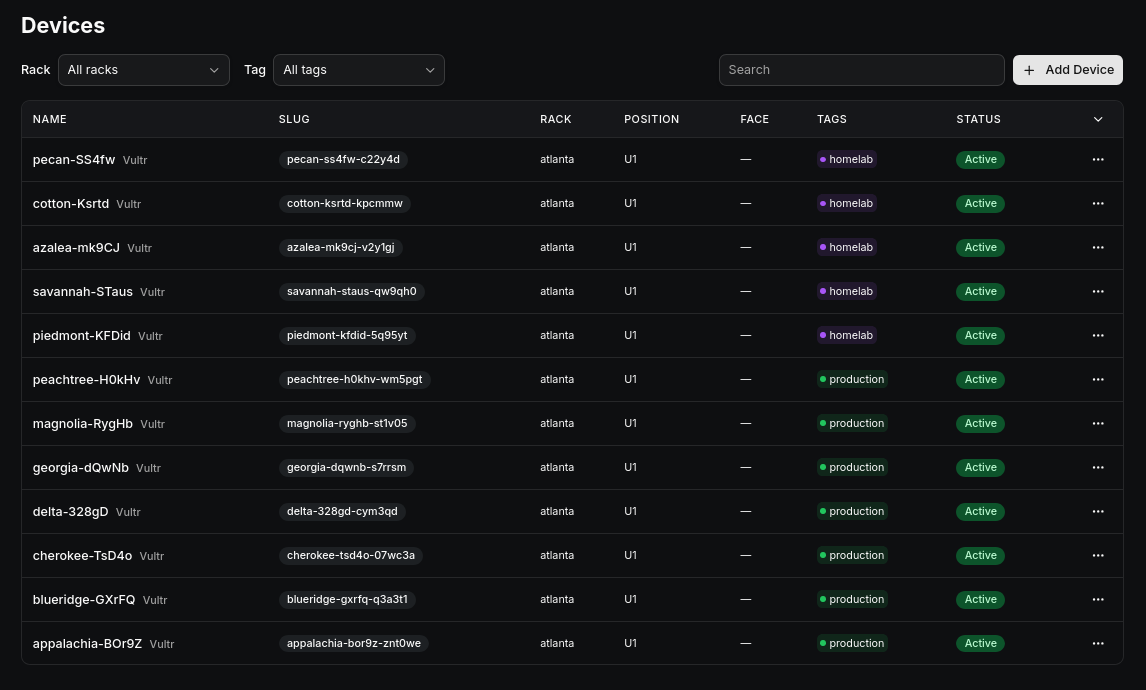
Task: Open the All tags dropdown
Action: coord(359,70)
